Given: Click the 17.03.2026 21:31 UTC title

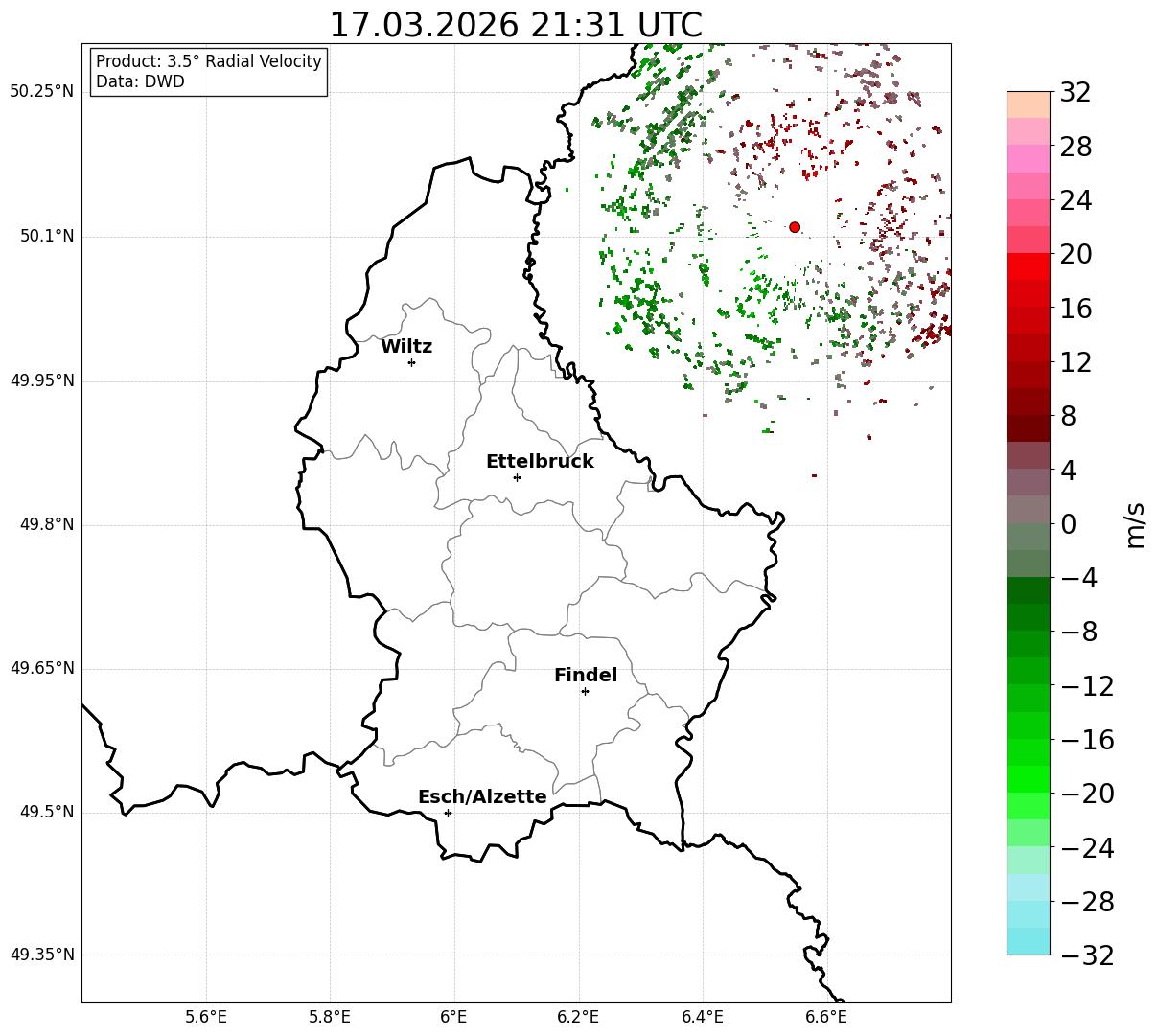Looking at the screenshot, I should point(516,25).
